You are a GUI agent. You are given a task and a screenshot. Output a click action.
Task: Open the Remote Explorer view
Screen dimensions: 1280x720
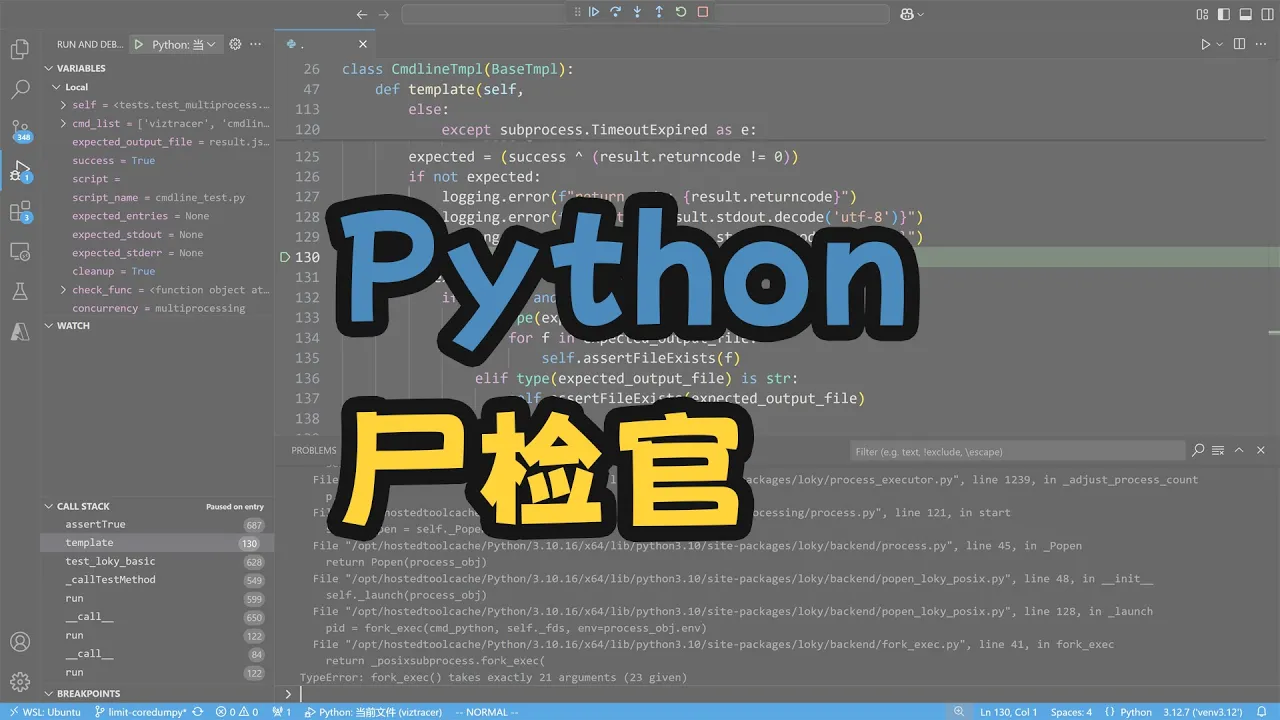coord(19,252)
